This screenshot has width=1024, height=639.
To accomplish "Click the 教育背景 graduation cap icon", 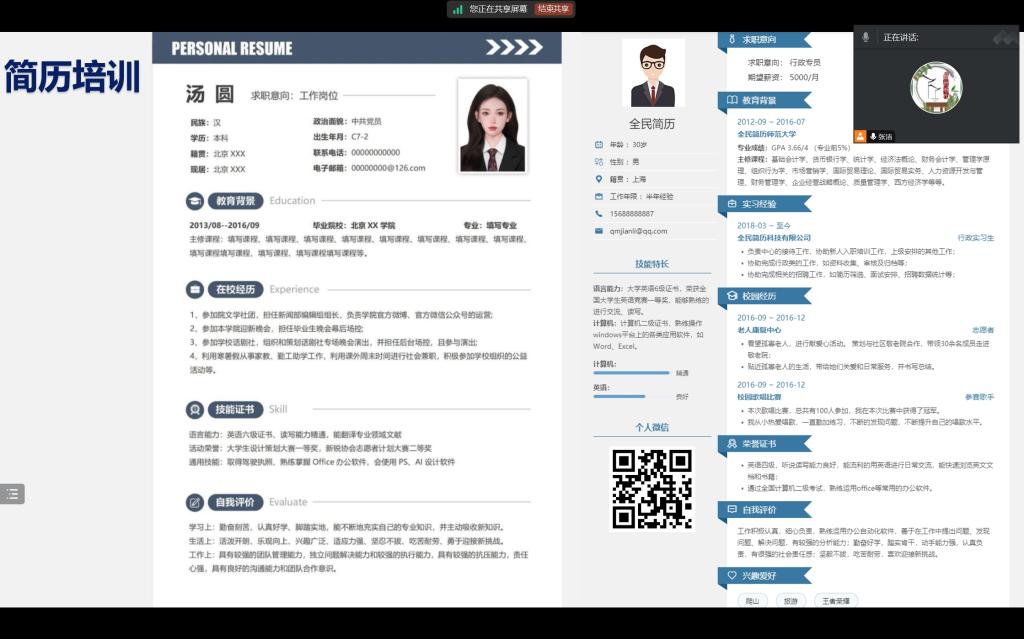I will point(196,201).
